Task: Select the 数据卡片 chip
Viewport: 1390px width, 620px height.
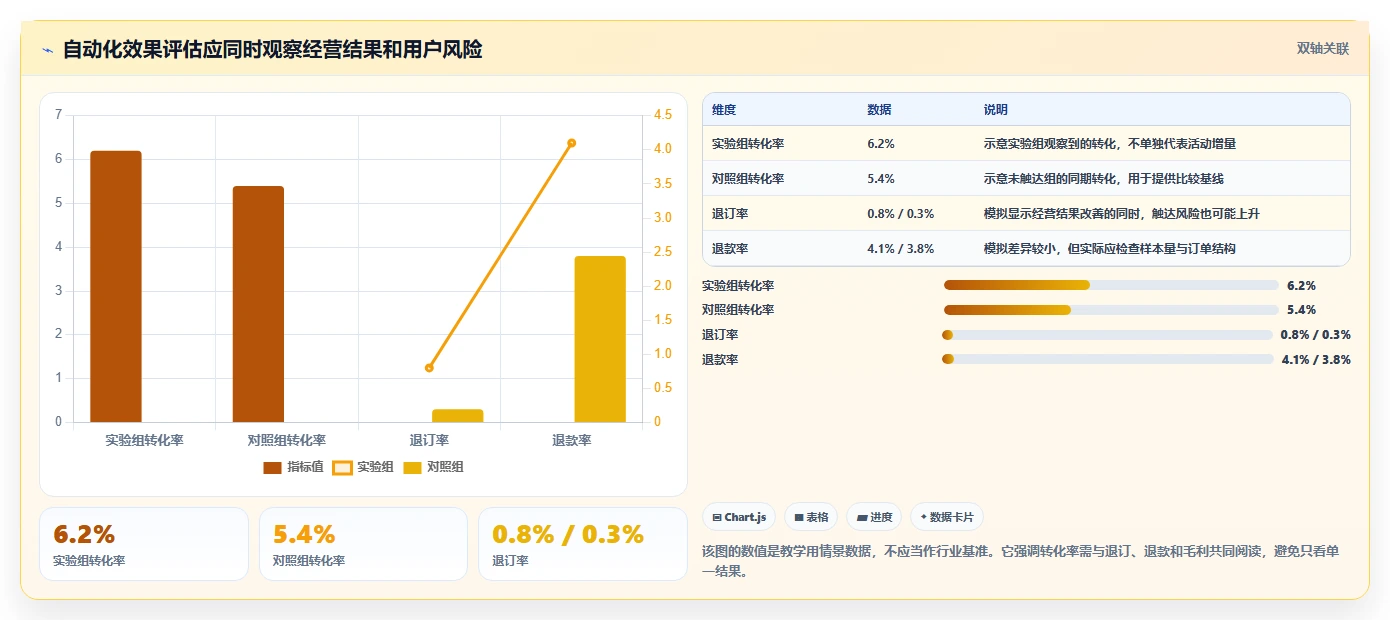Action: [947, 517]
